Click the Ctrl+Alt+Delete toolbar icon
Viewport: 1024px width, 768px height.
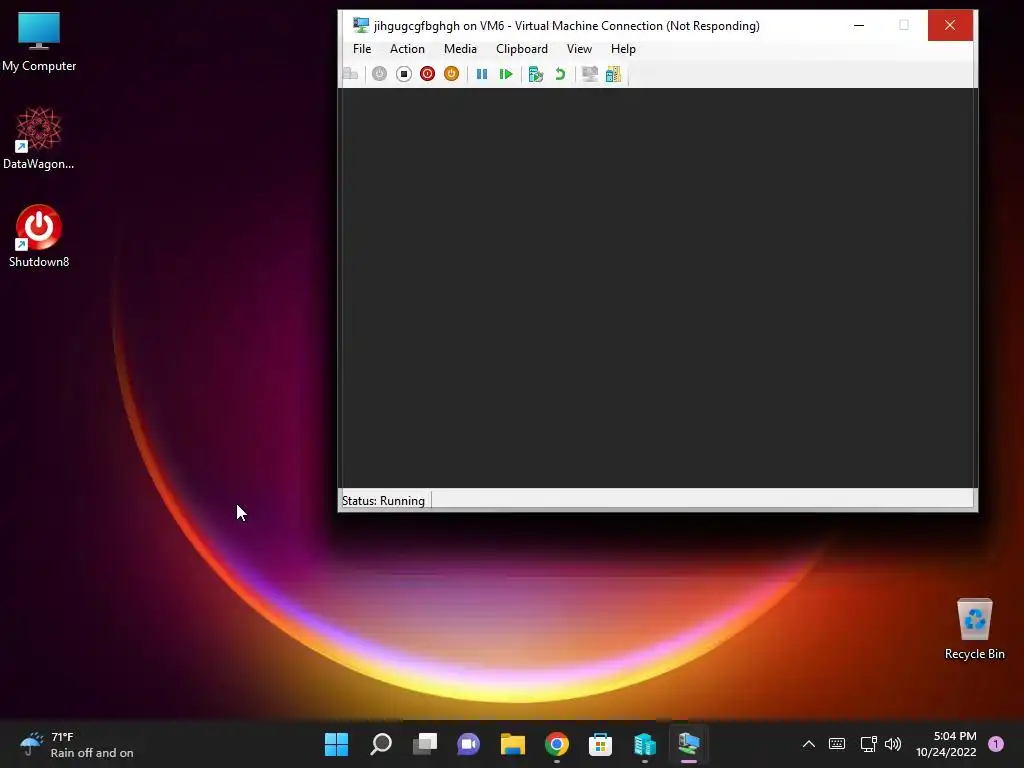coord(351,74)
